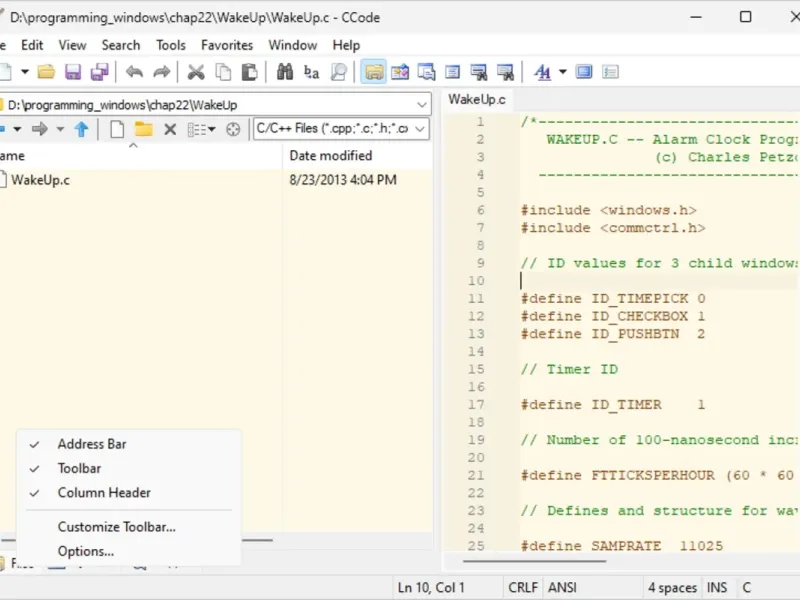Click the Open folder toolbar icon

pyautogui.click(x=46, y=72)
